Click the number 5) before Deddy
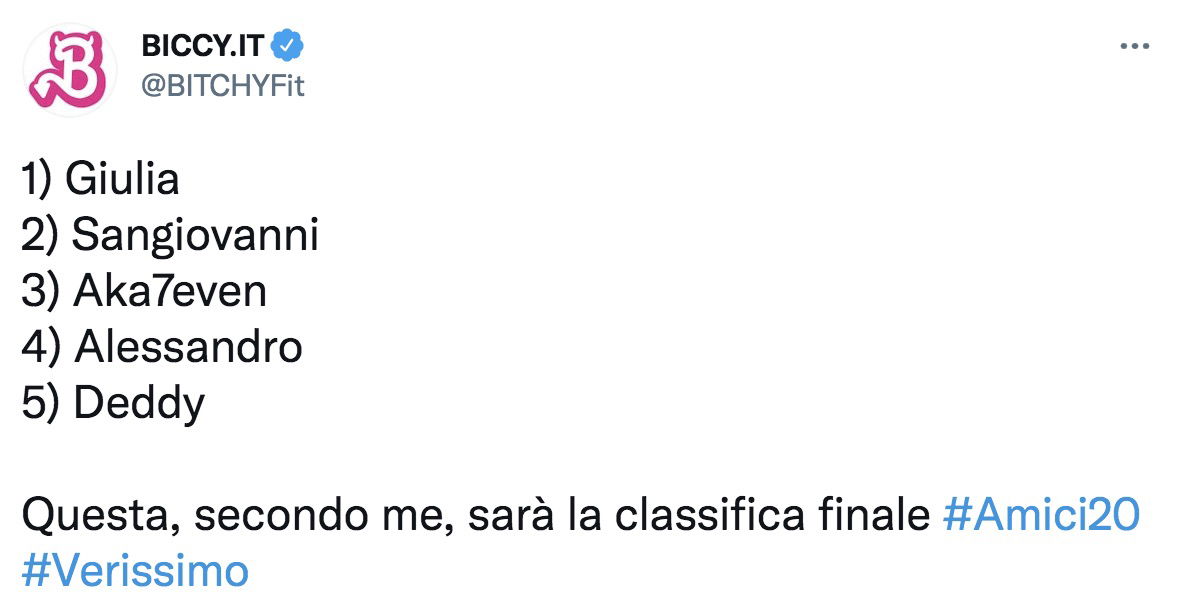This screenshot has width=1178, height=608. [40, 404]
